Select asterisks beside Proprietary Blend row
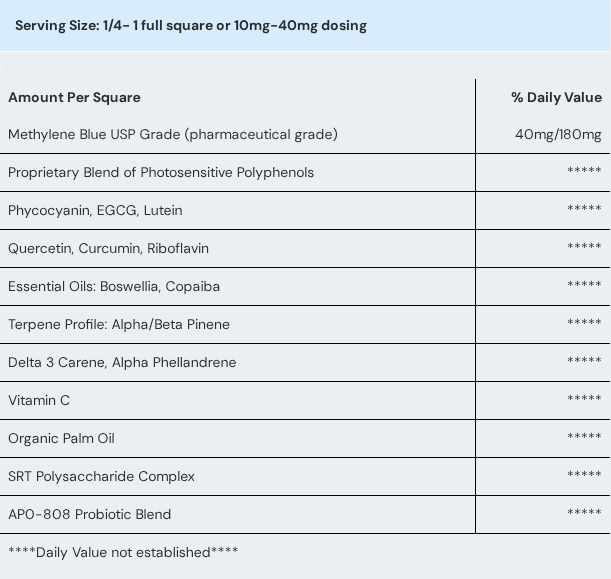The image size is (611, 579). click(584, 171)
